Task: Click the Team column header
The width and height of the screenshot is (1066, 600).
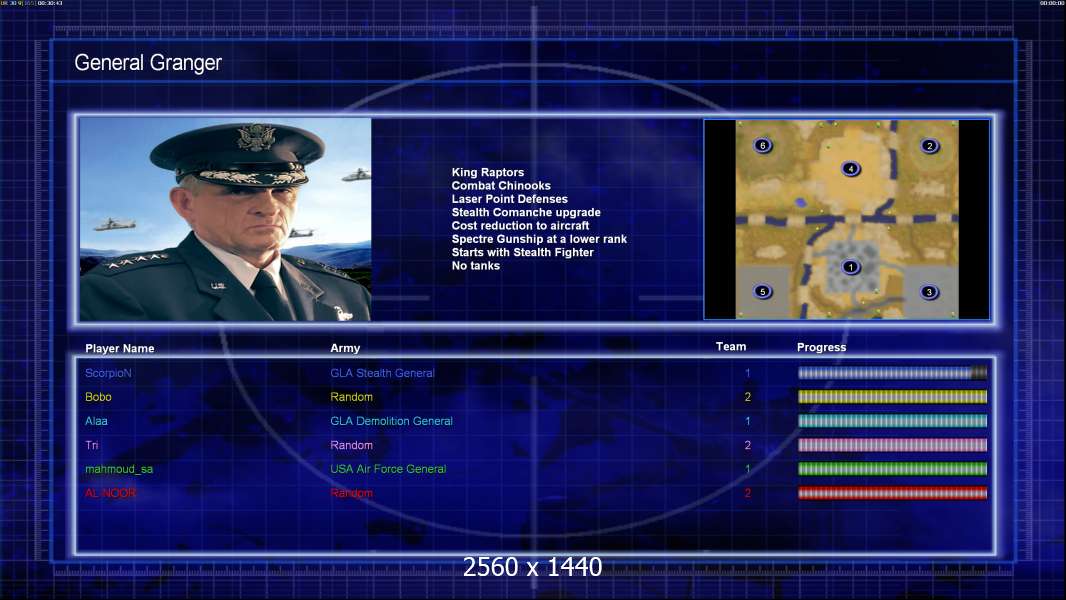Action: click(731, 347)
